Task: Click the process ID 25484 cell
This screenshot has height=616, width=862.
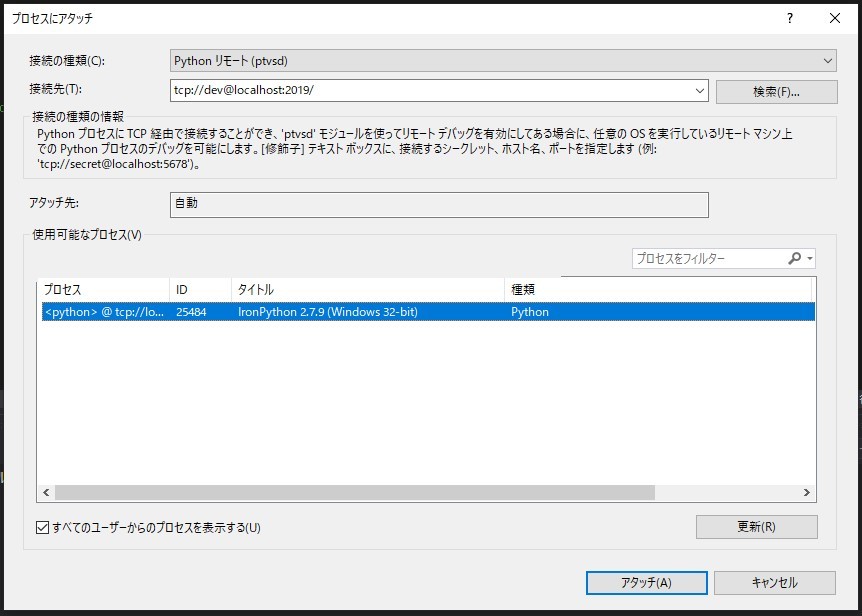Action: coord(191,312)
